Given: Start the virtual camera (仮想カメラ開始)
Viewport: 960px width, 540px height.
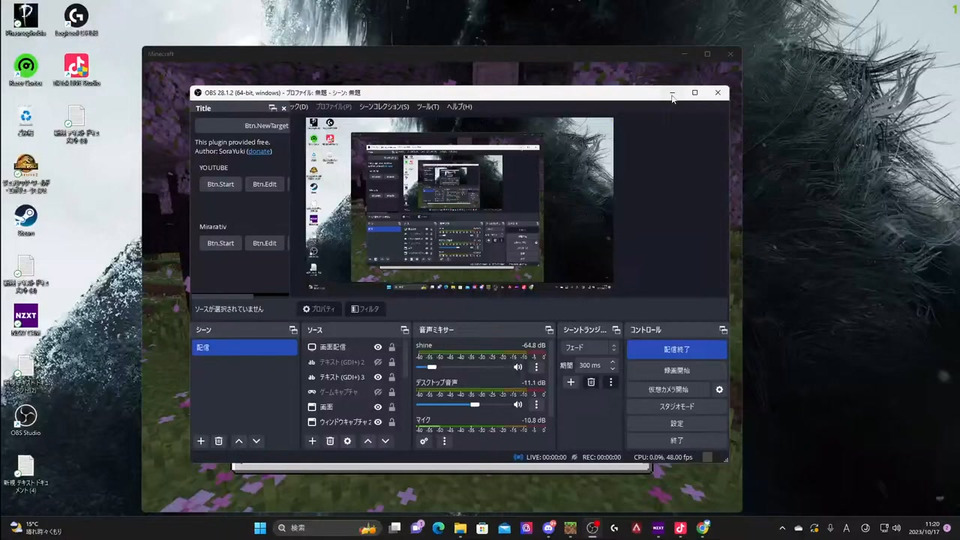Looking at the screenshot, I should point(668,389).
